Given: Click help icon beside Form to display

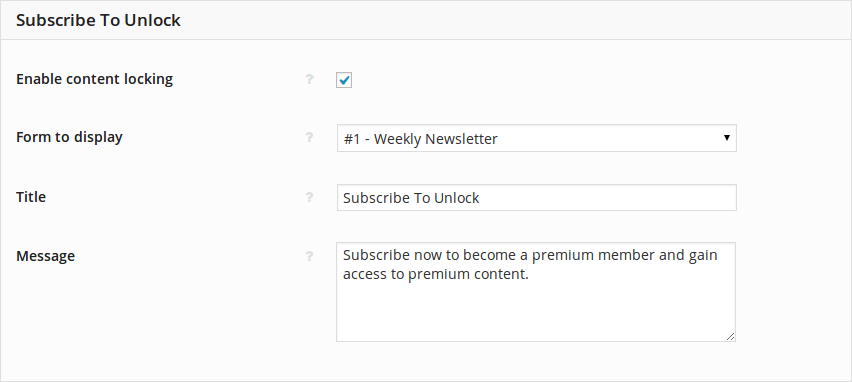Looking at the screenshot, I should pyautogui.click(x=309, y=137).
